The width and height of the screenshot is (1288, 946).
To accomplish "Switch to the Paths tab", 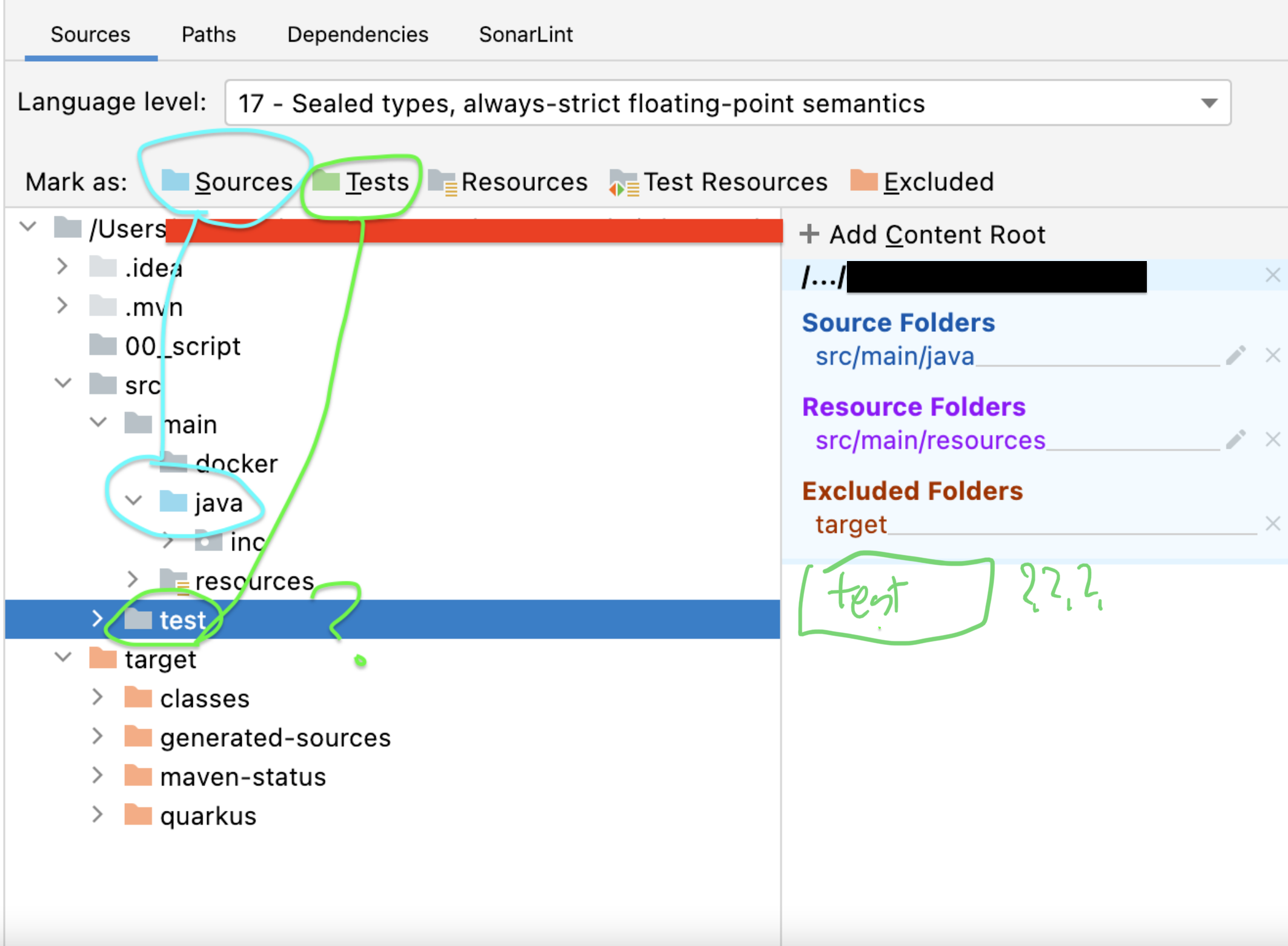I will point(208,35).
